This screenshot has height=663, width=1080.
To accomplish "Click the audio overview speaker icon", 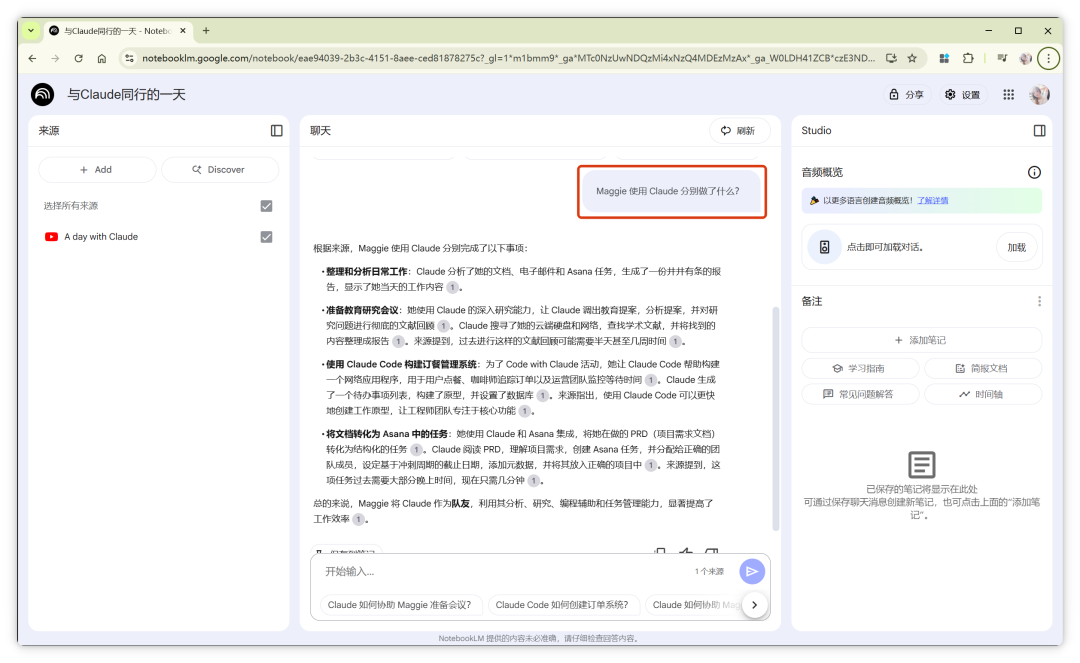I will pyautogui.click(x=824, y=247).
